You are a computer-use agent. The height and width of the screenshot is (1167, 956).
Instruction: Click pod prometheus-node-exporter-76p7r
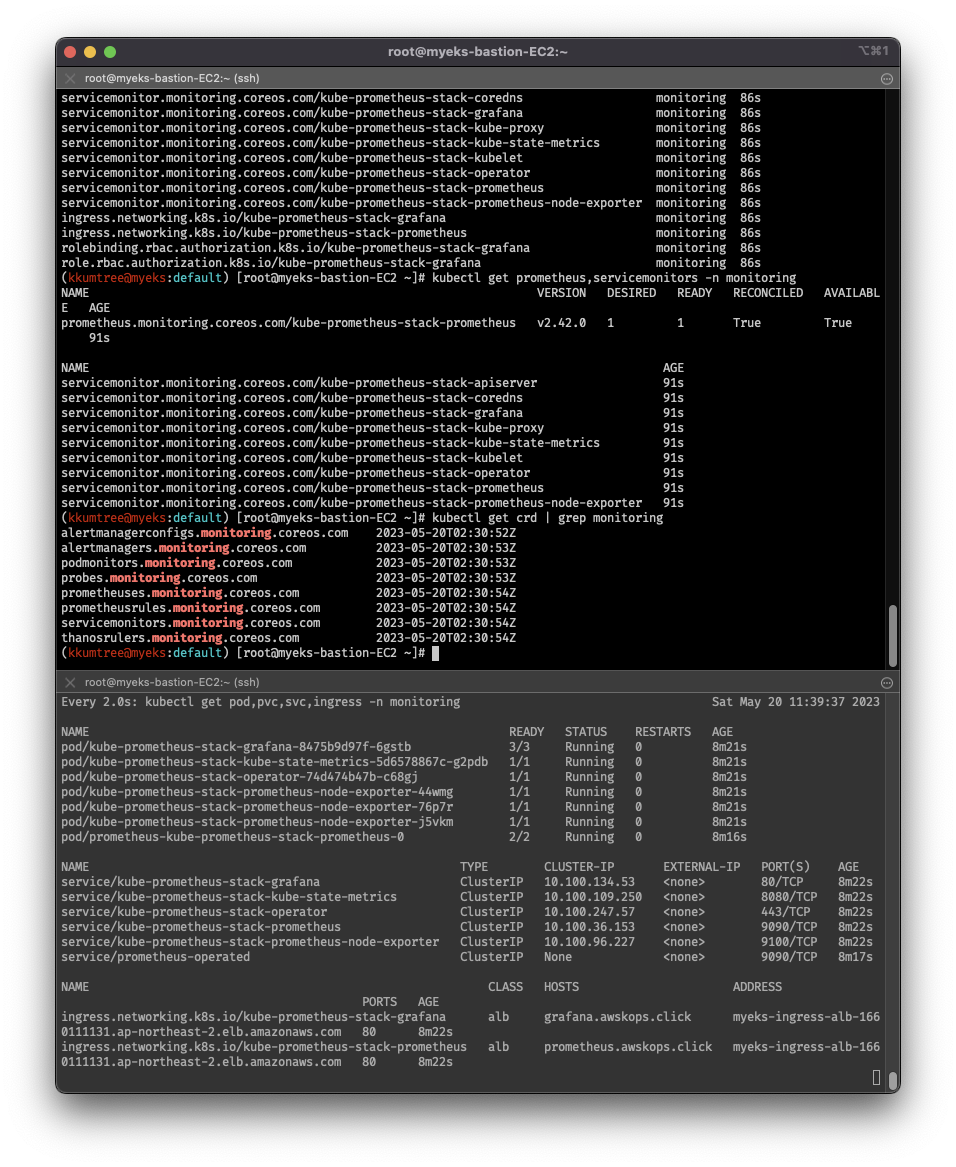coord(257,807)
